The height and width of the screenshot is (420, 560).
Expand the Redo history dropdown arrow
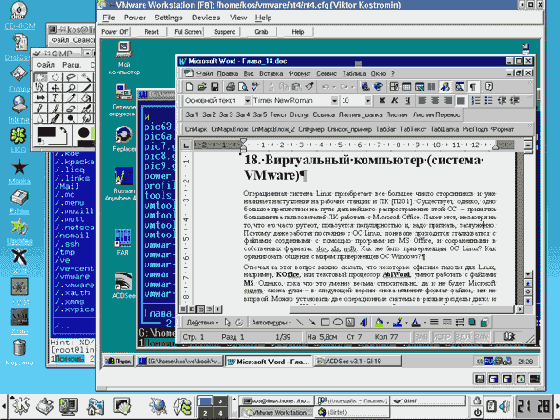pos(352,87)
